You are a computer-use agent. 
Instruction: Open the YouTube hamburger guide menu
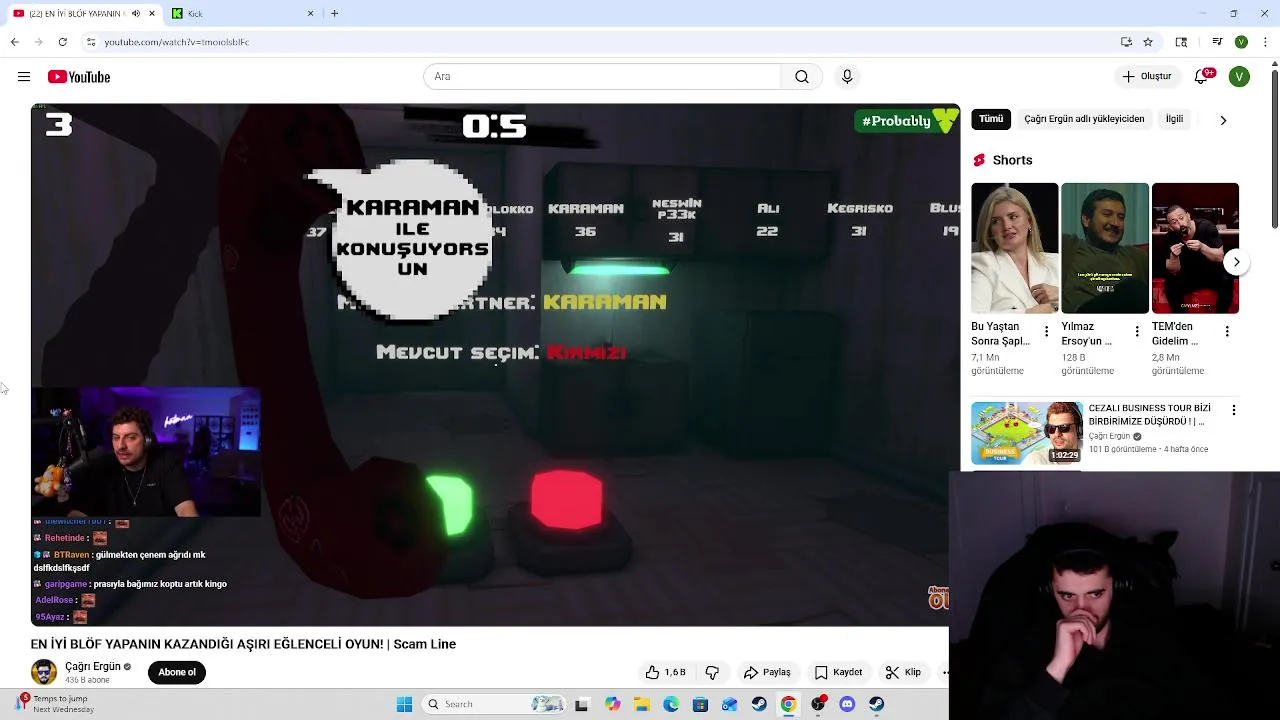click(x=24, y=77)
